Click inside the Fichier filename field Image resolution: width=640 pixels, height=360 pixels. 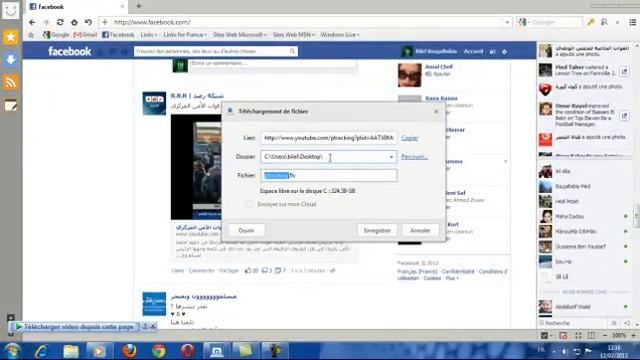pyautogui.click(x=329, y=176)
